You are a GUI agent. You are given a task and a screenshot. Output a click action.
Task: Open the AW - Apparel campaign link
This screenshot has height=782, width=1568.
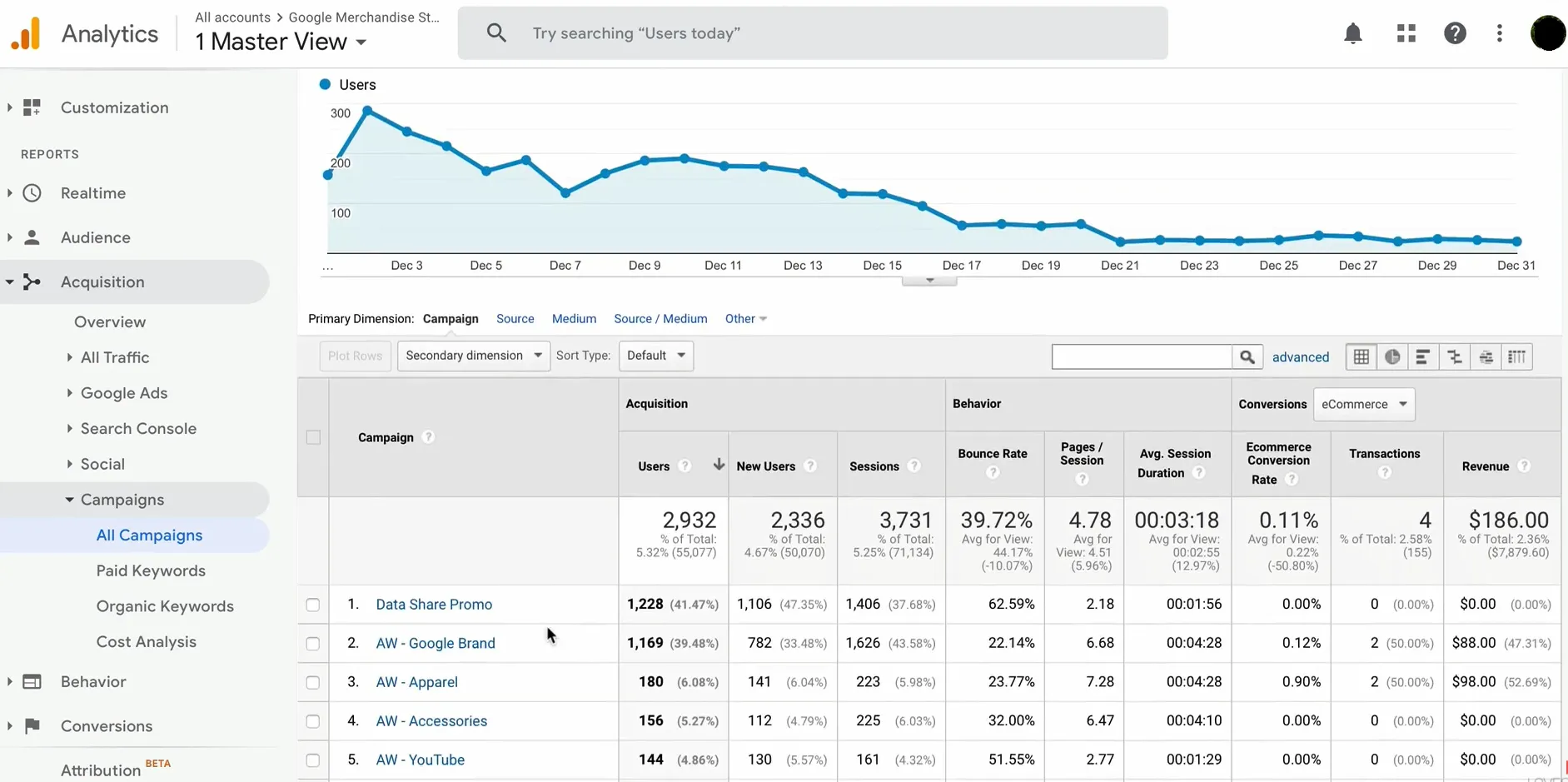[416, 682]
